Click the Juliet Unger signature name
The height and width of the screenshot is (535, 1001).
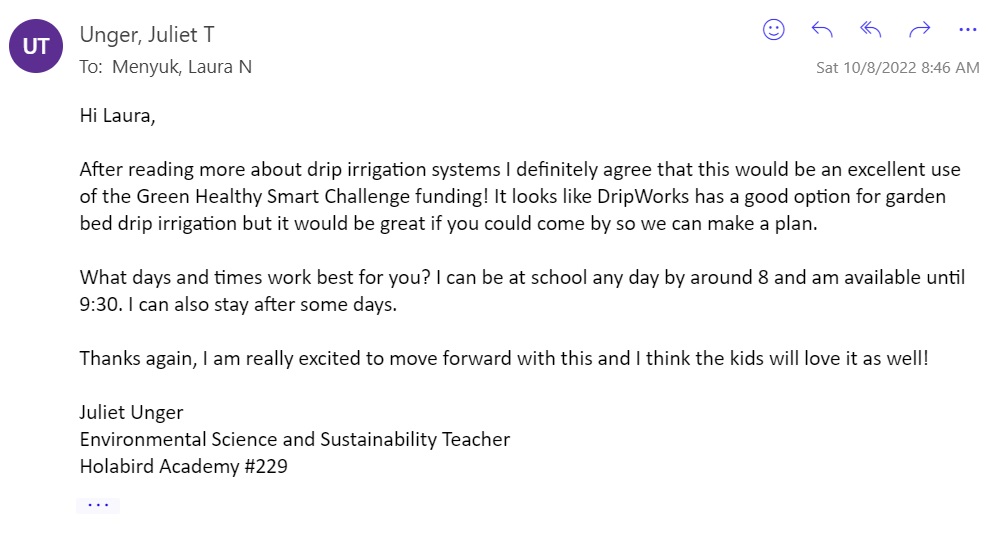point(131,412)
